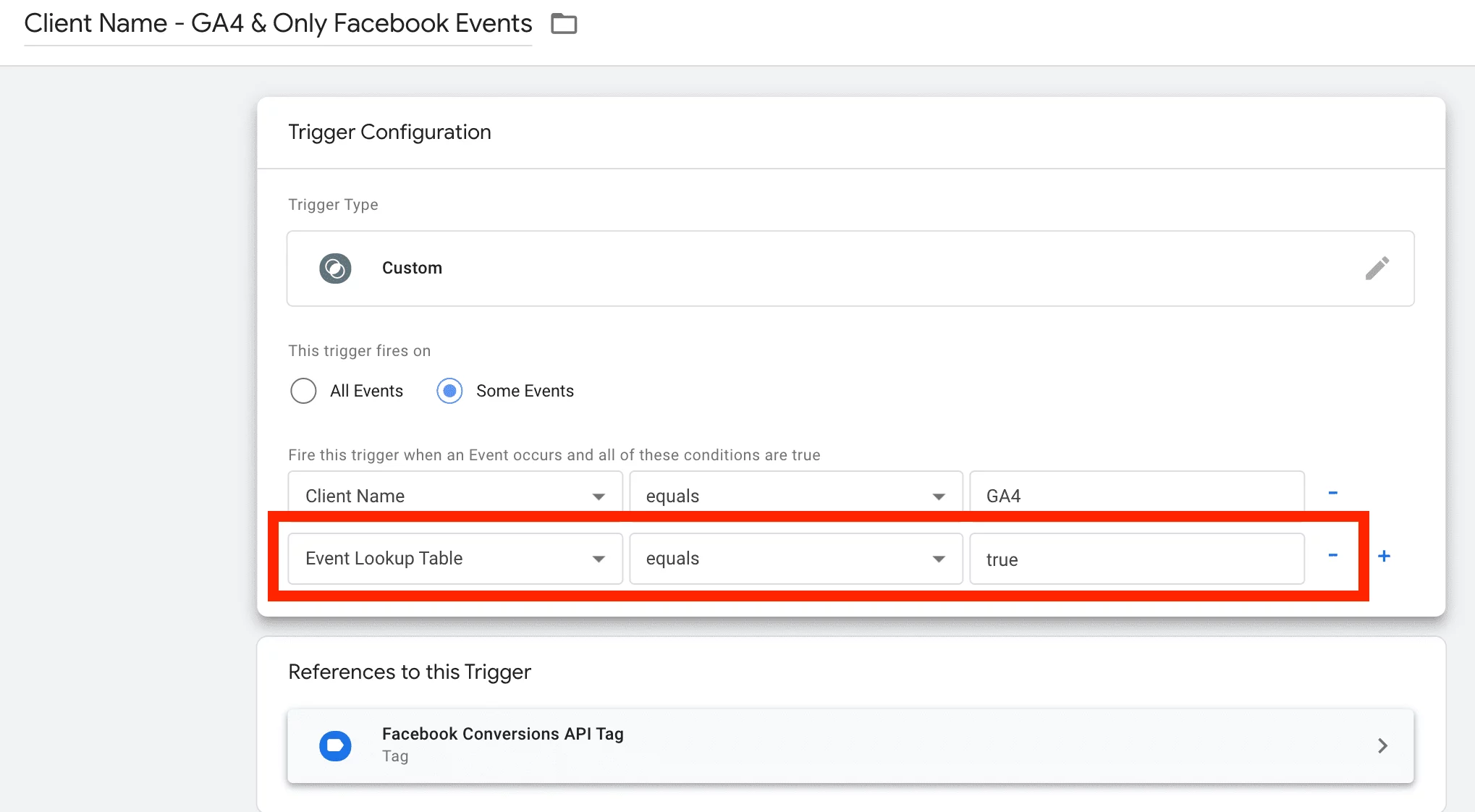Edit the true value input field
The width and height of the screenshot is (1475, 812).
pyautogui.click(x=1135, y=558)
